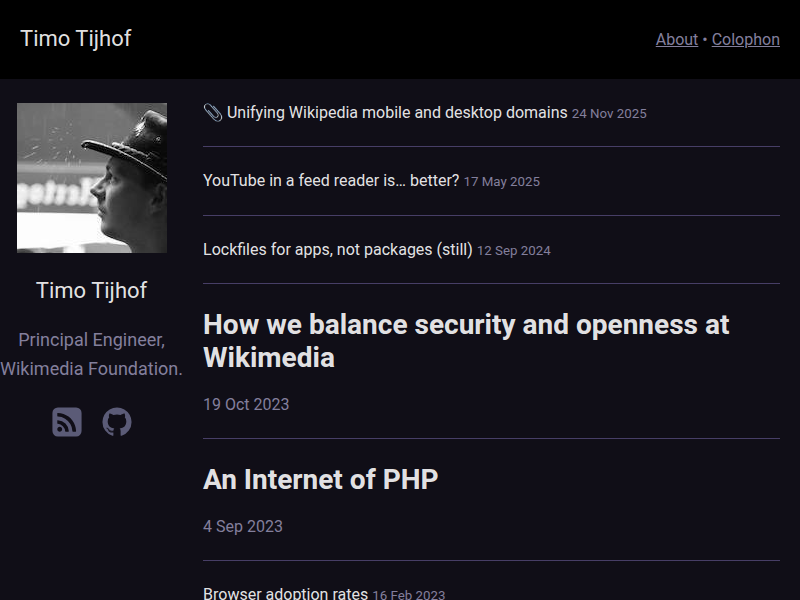Screen dimensions: 800x600
Task: Click the date 17 May 2025
Action: [x=502, y=182]
